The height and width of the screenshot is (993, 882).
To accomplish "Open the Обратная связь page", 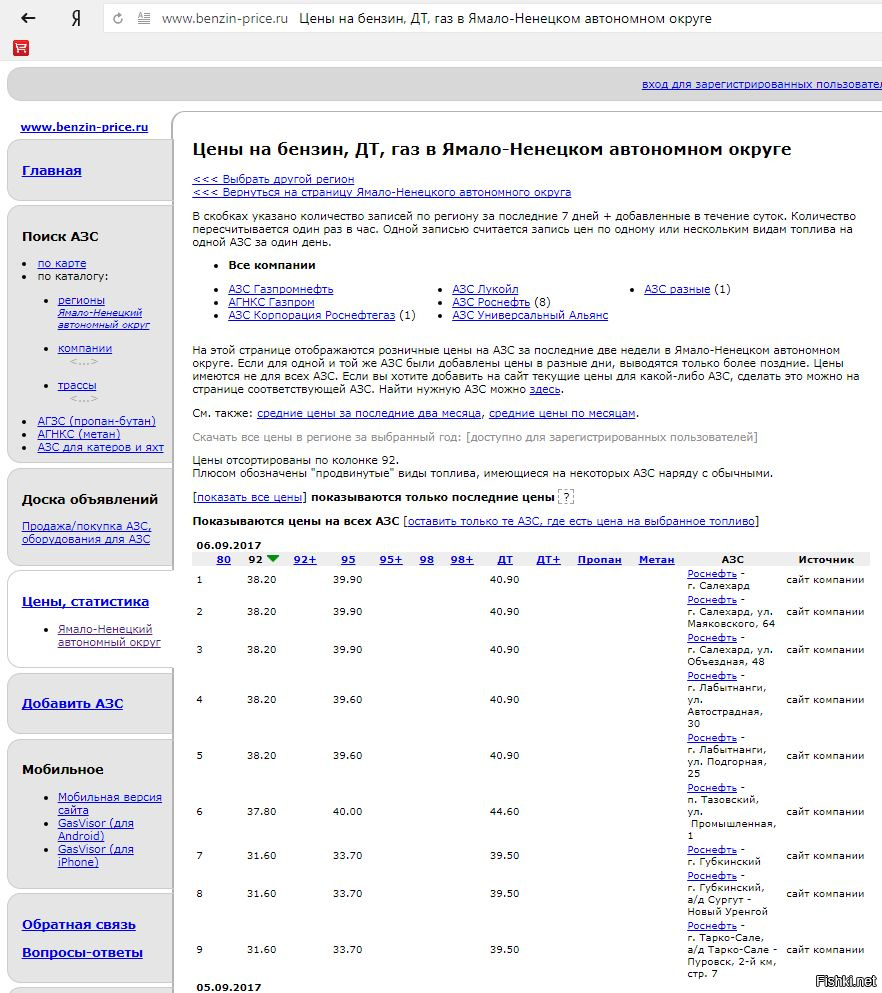I will click(79, 925).
